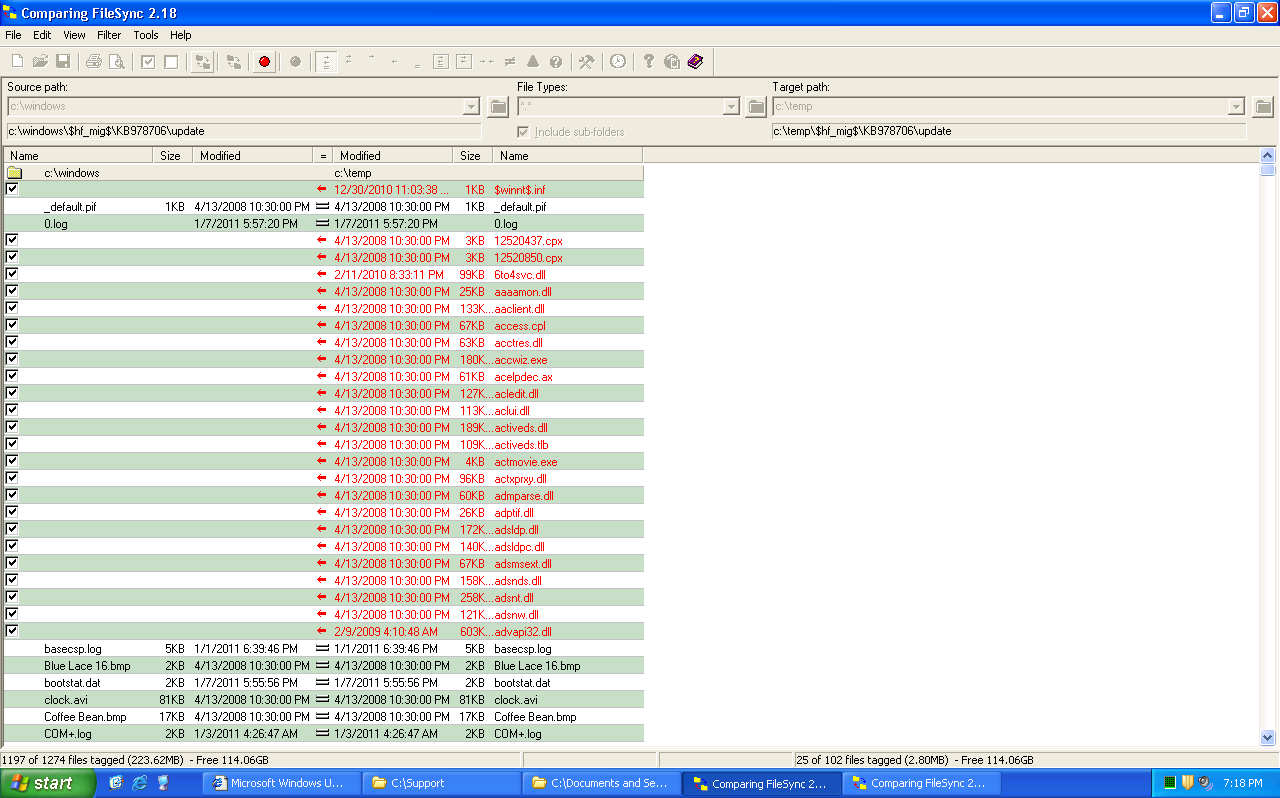Click the yellow security shield tray icon

[x=1188, y=782]
